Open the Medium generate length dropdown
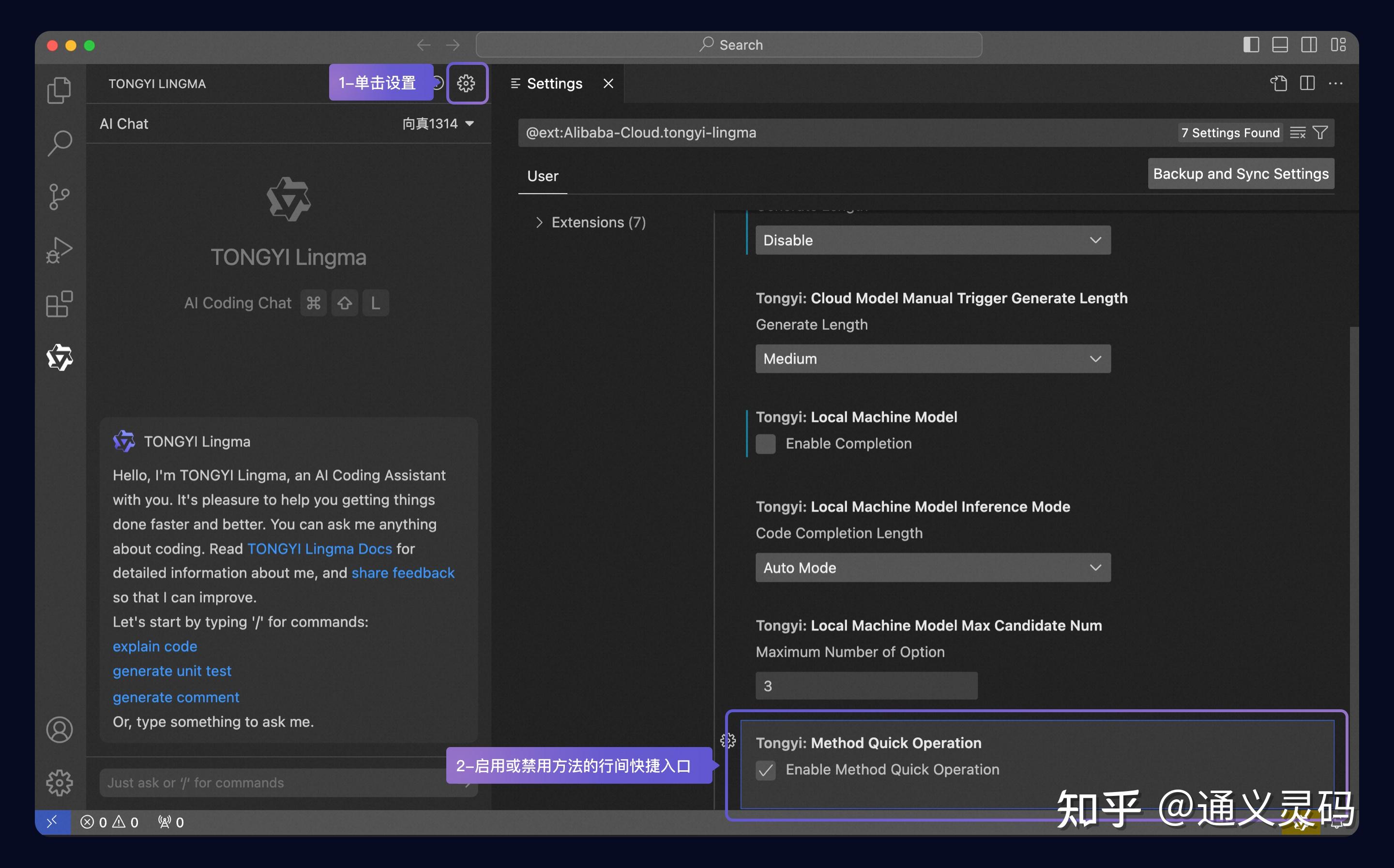This screenshot has height=868, width=1394. 933,359
